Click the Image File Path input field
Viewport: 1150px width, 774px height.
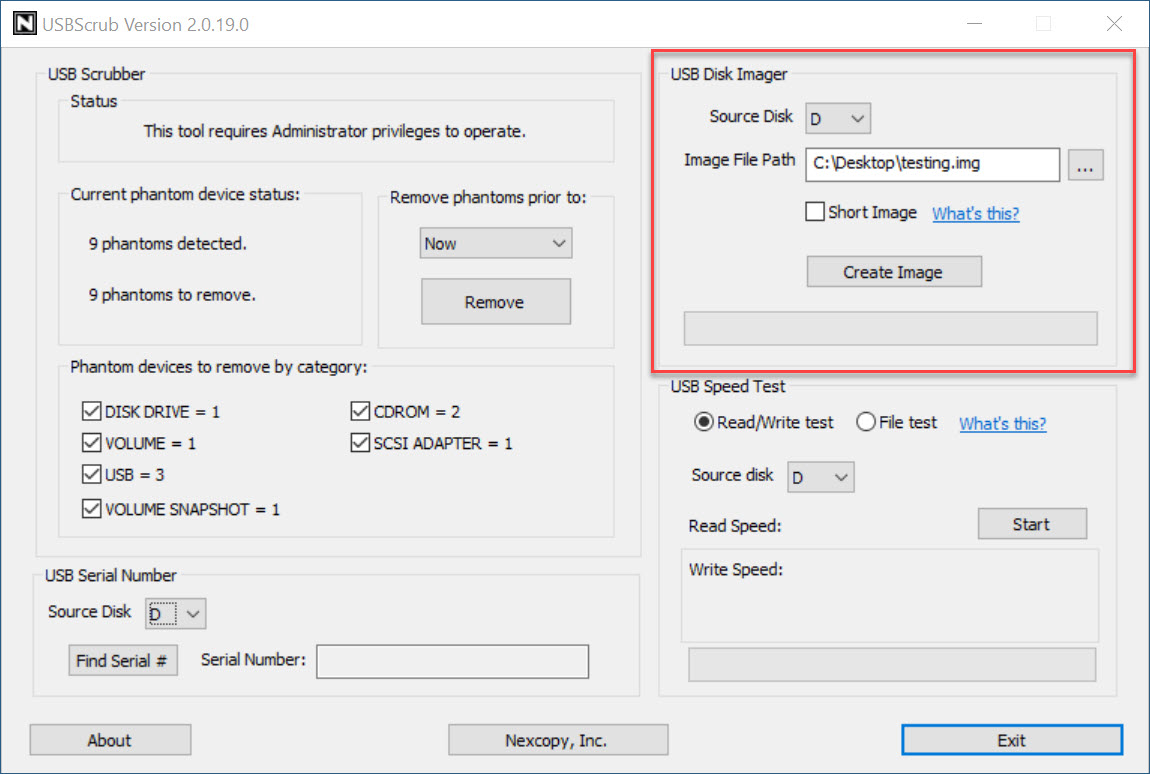(932, 164)
